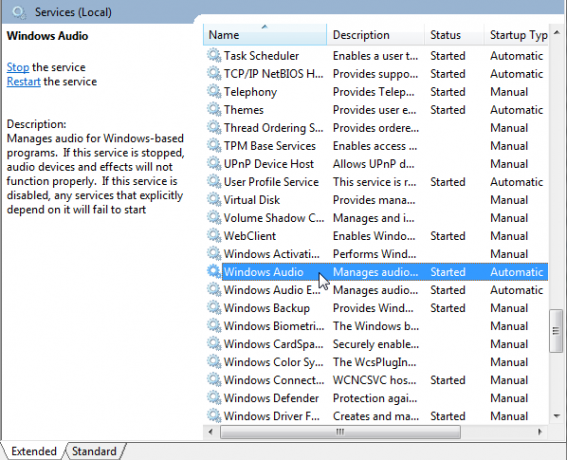Click the horizontal scrollbar thumb
This screenshot has height=460, width=567.
340,431
